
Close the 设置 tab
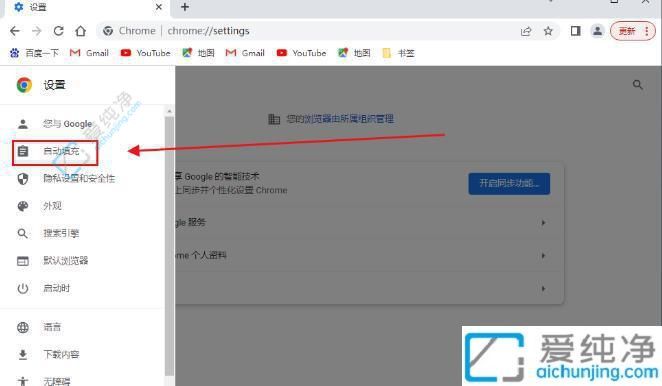tap(159, 7)
